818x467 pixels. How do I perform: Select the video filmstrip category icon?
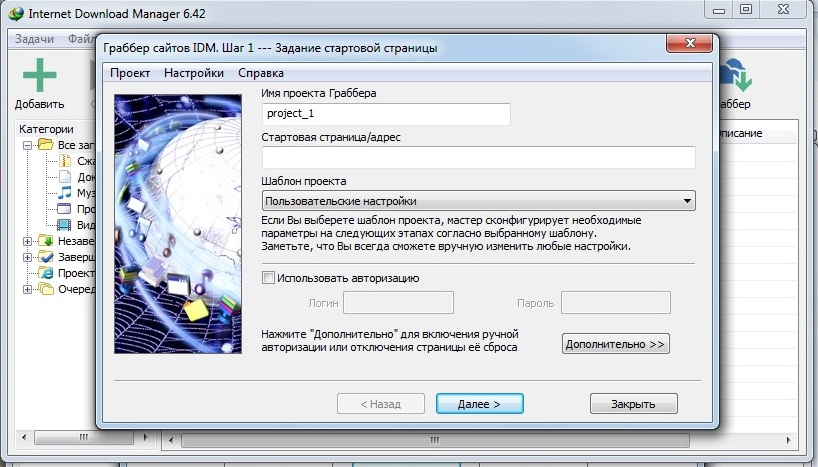[x=64, y=225]
